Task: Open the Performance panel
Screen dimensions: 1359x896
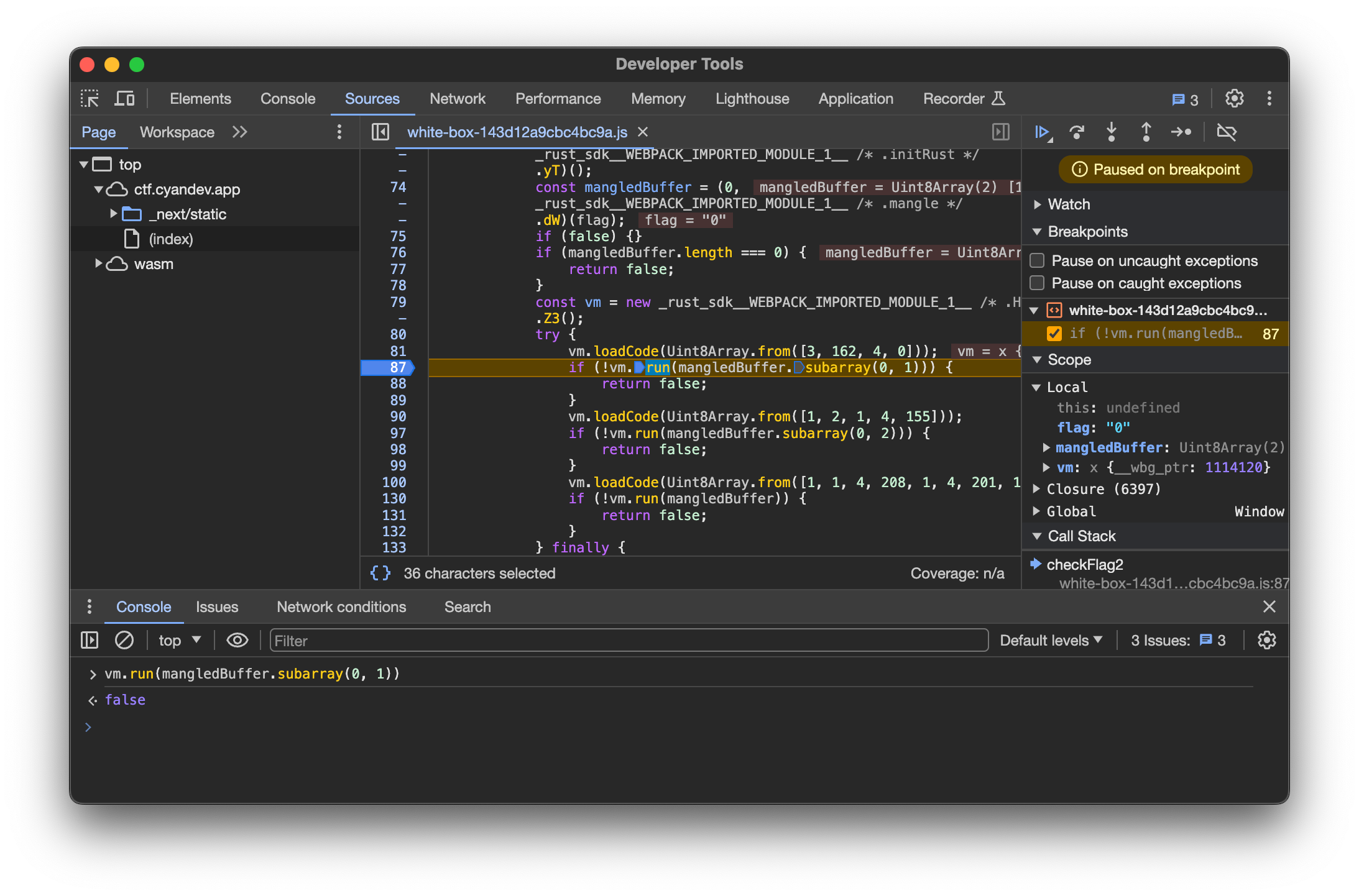Action: [557, 98]
